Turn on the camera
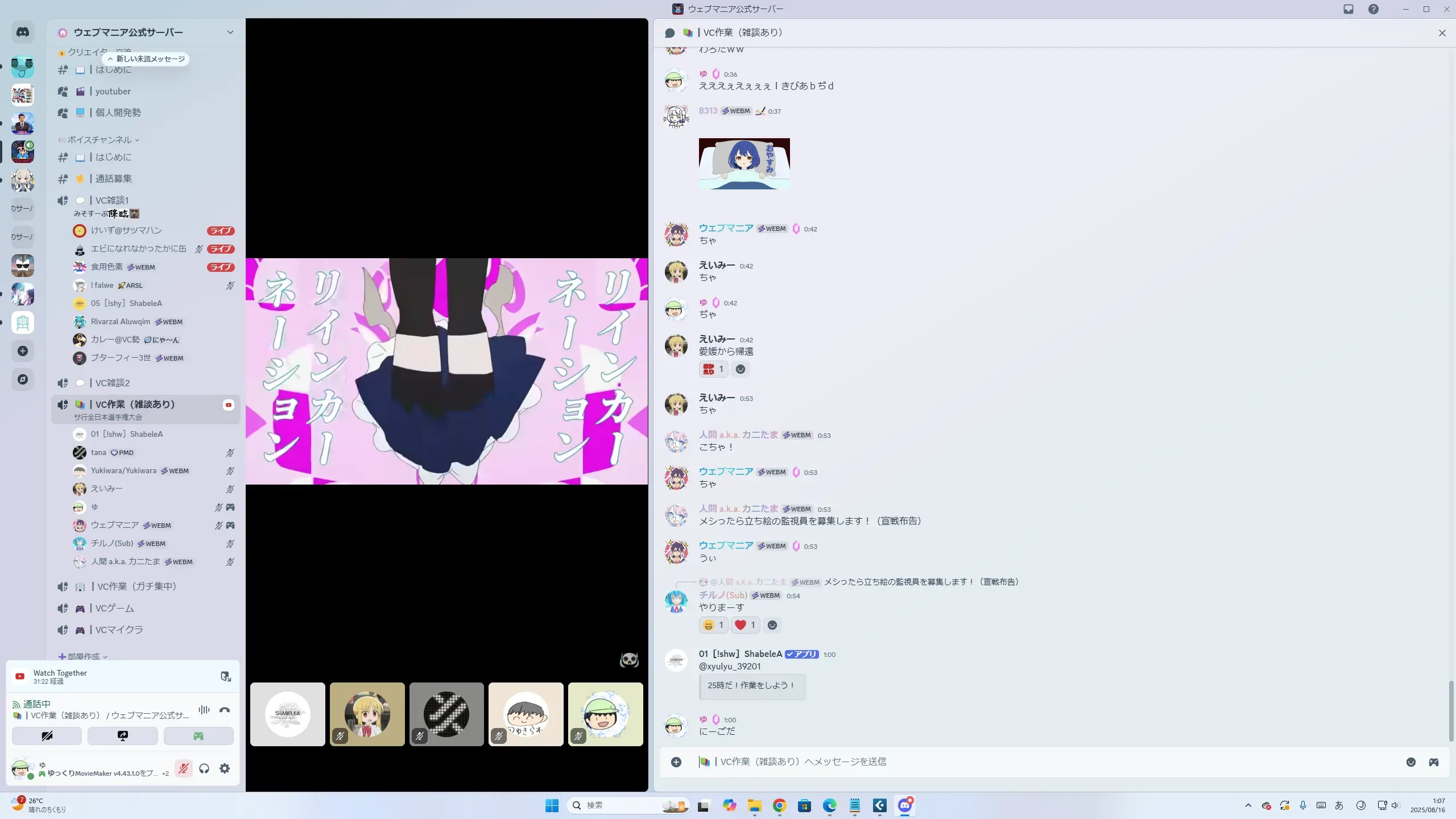Image resolution: width=1456 pixels, height=819 pixels. click(x=47, y=736)
